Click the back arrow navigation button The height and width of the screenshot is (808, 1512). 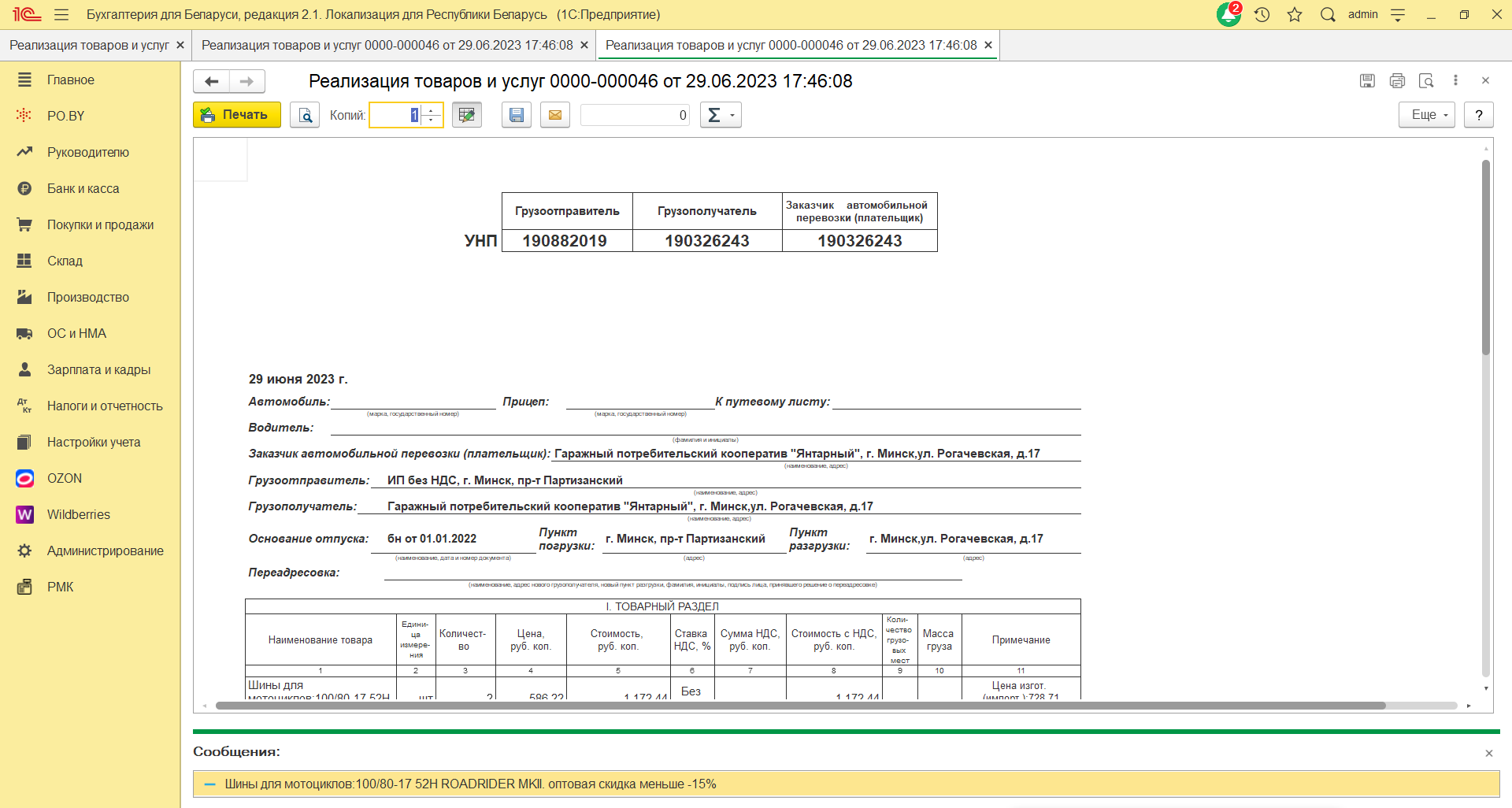(211, 81)
